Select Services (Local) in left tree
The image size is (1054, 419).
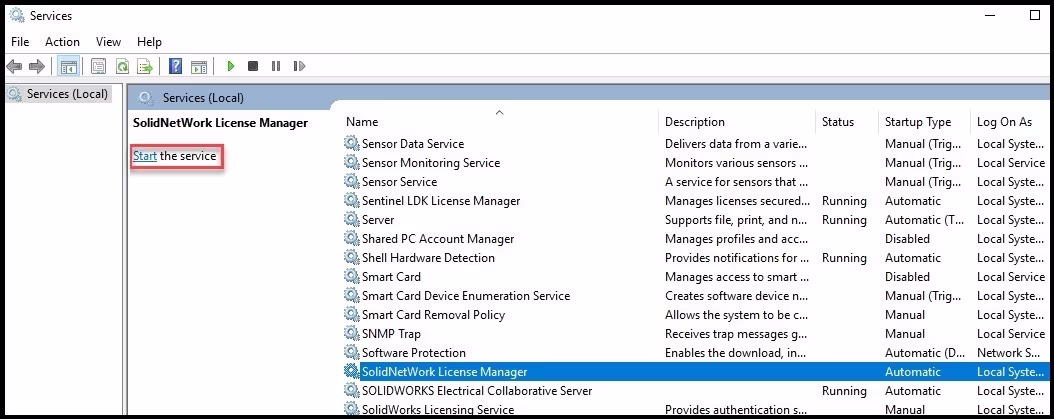[x=58, y=94]
